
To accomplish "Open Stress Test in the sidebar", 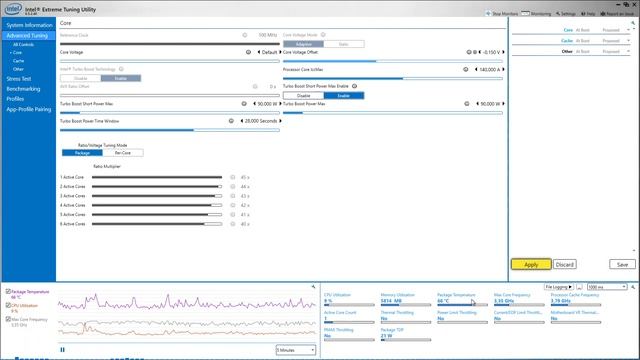I will 19,79.
